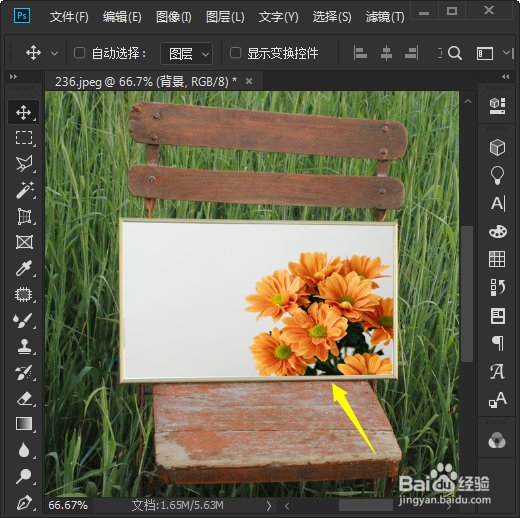The height and width of the screenshot is (518, 520).
Task: Click align left edges button
Action: [x=360, y=53]
